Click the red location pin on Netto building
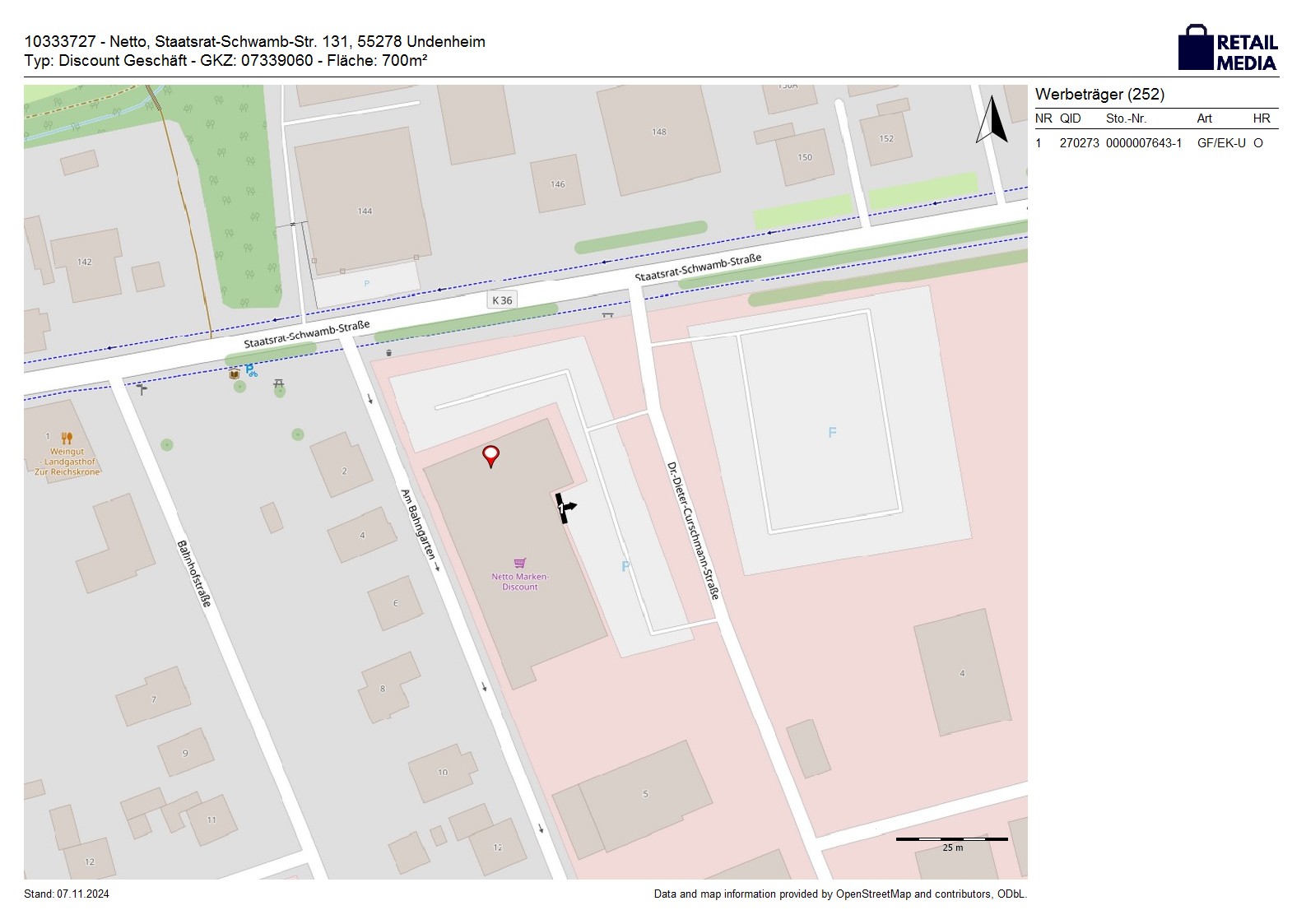Image resolution: width=1306 pixels, height=924 pixels. pyautogui.click(x=490, y=455)
